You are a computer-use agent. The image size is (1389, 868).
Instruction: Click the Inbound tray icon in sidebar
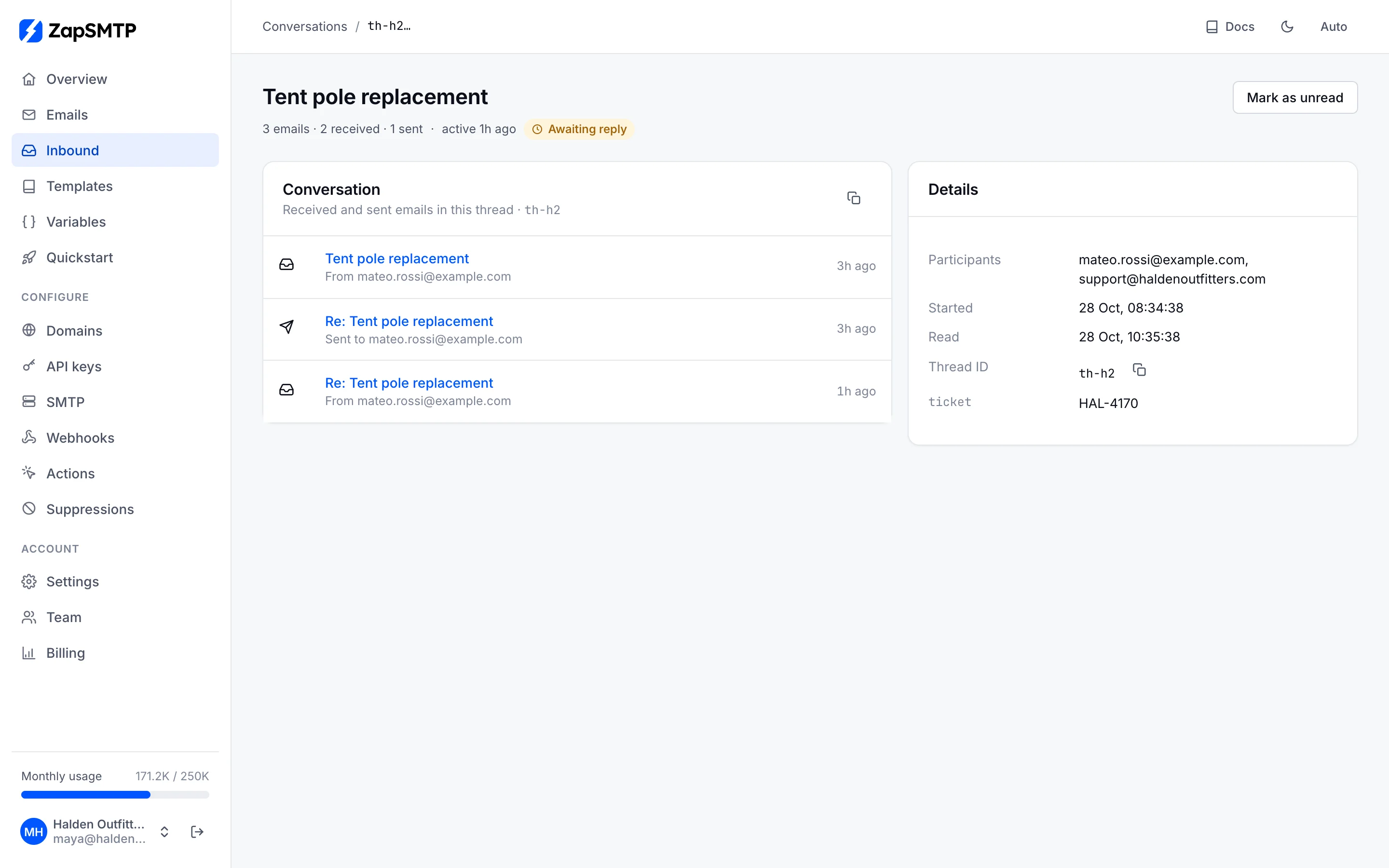tap(29, 150)
